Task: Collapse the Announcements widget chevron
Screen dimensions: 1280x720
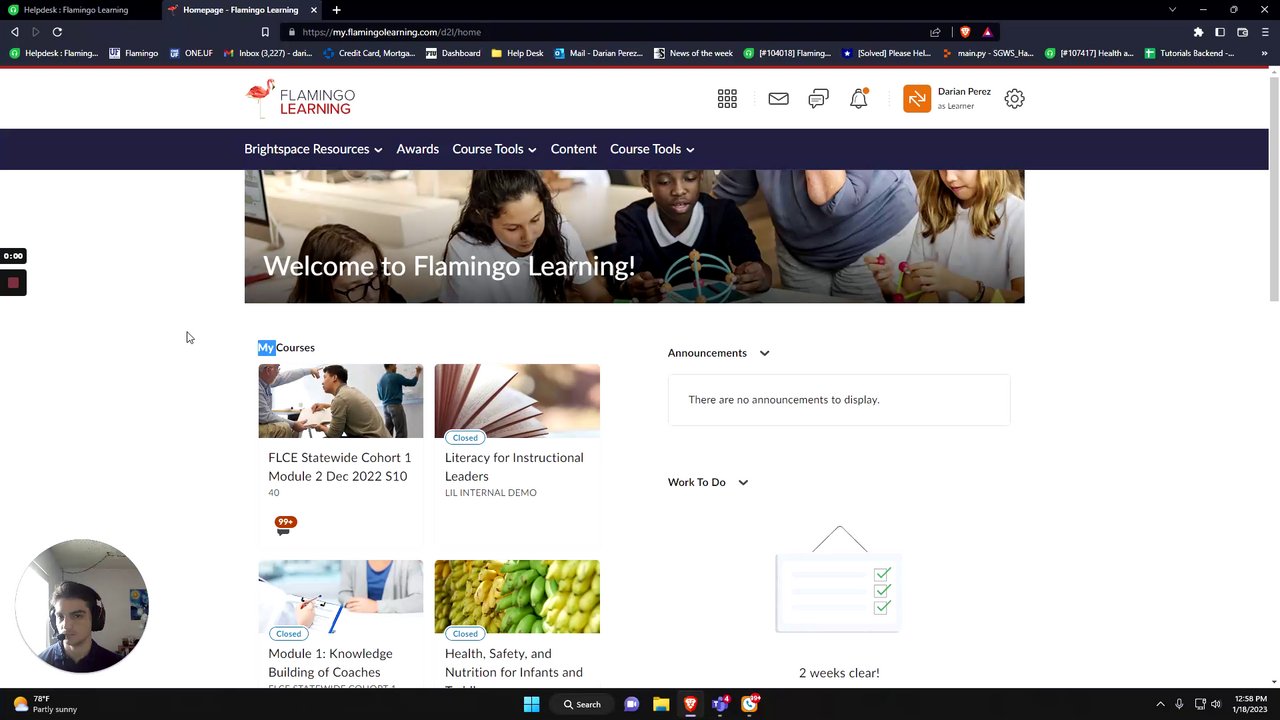Action: point(764,353)
